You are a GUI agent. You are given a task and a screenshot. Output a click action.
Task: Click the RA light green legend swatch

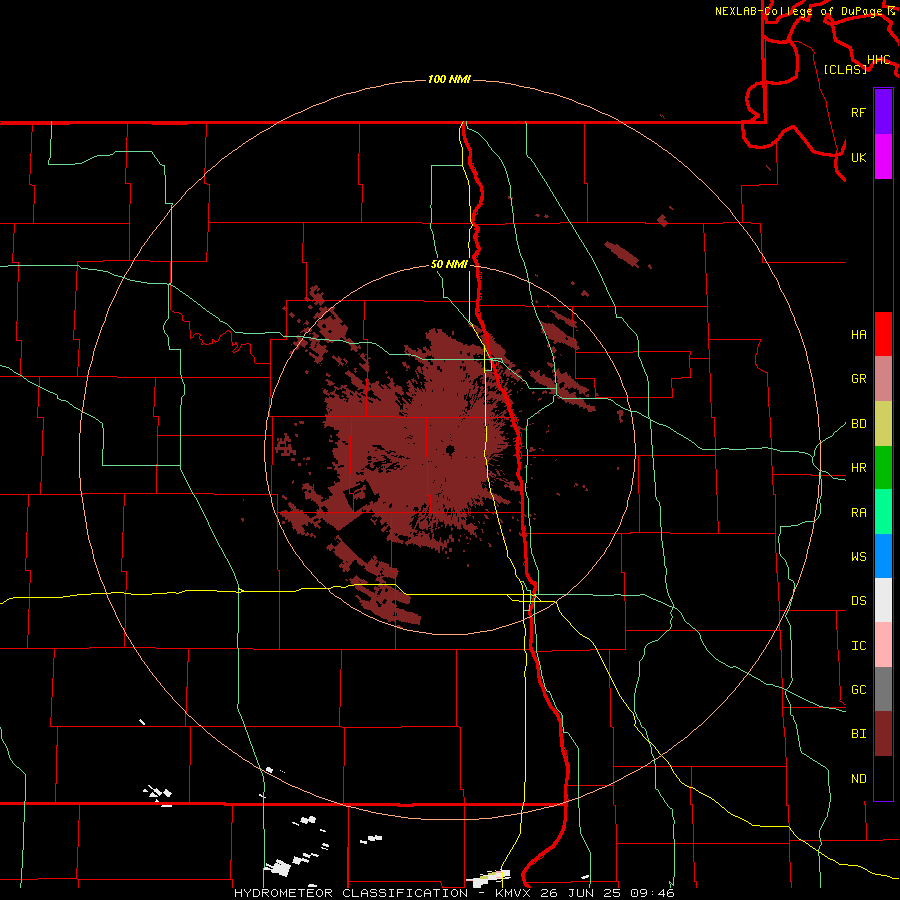point(883,512)
